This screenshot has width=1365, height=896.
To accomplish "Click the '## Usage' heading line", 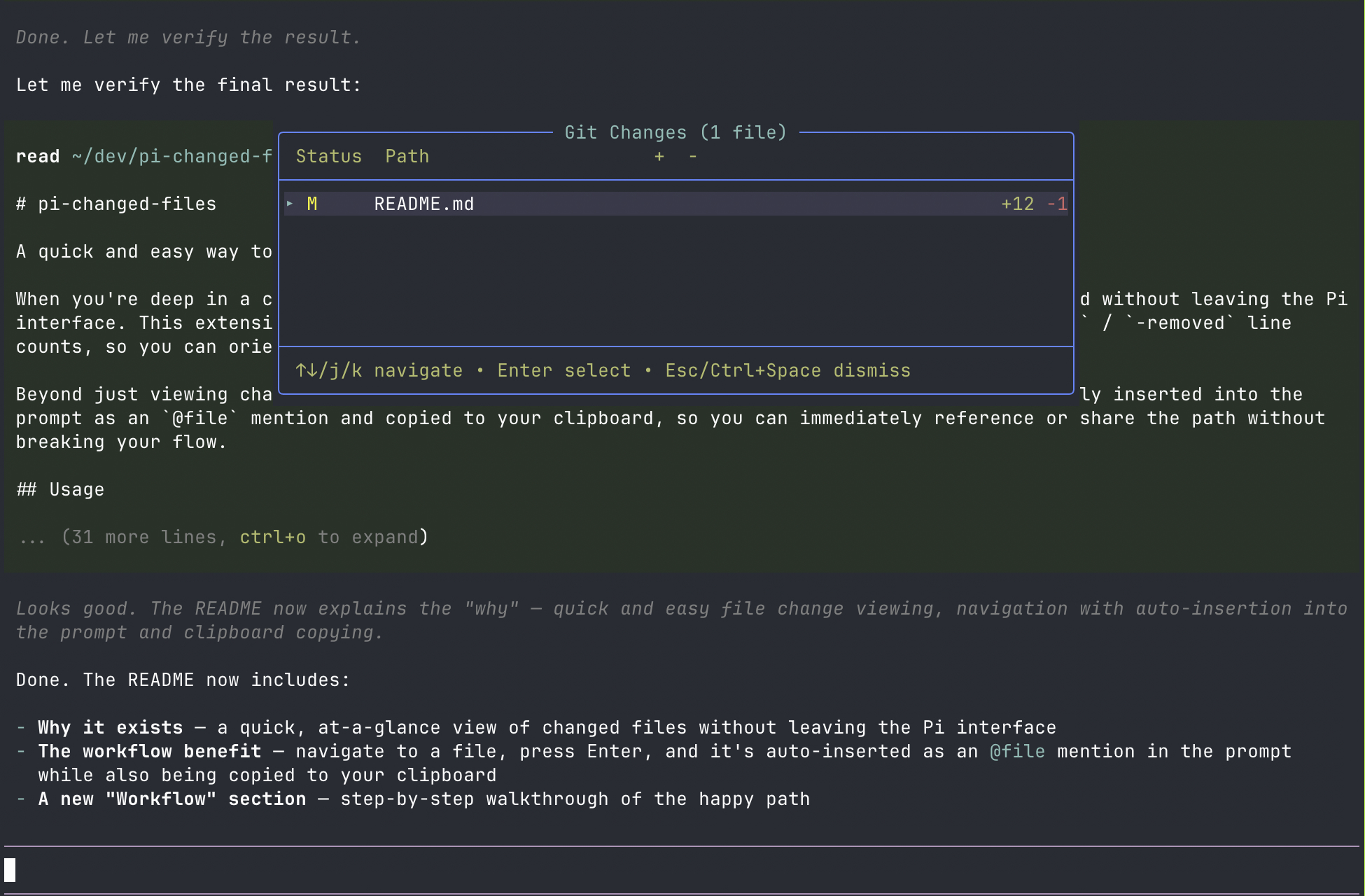I will pos(60,489).
